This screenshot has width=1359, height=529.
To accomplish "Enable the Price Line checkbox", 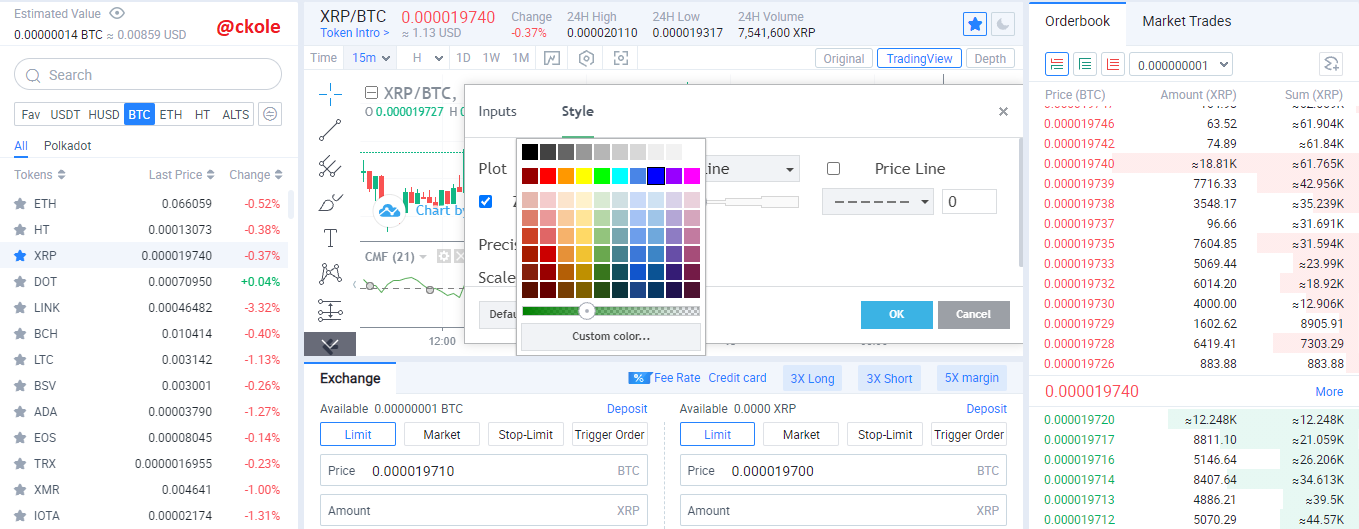I will point(833,169).
